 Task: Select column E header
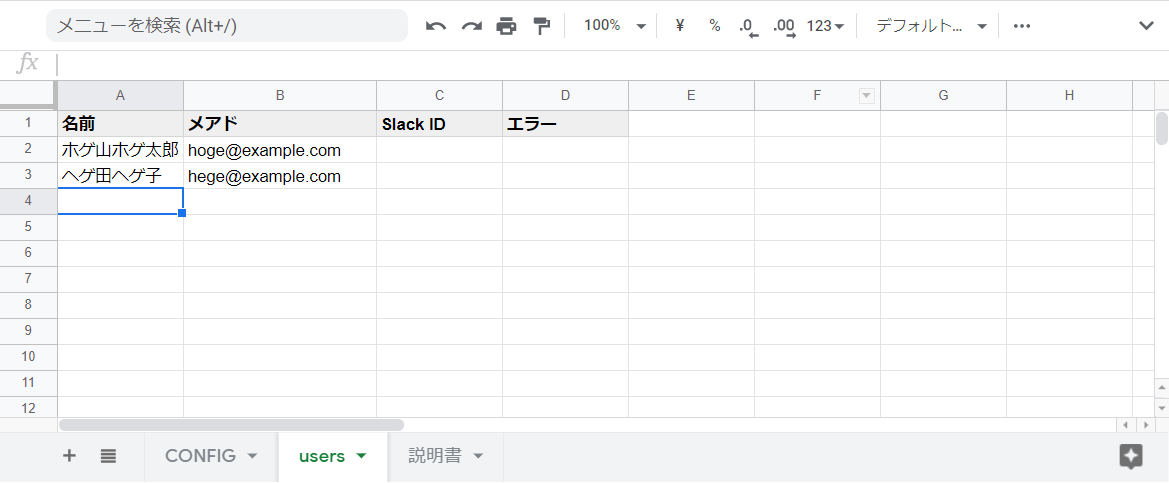pyautogui.click(x=692, y=95)
